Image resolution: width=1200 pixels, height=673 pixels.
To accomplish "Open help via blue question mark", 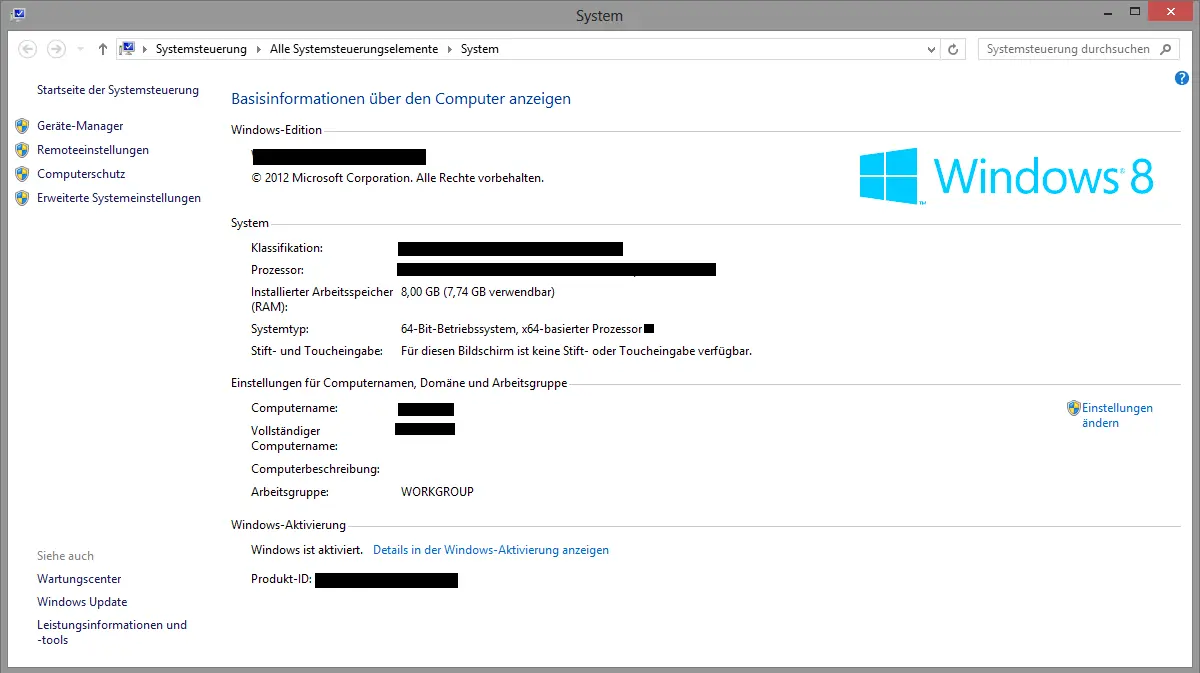I will (1182, 78).
